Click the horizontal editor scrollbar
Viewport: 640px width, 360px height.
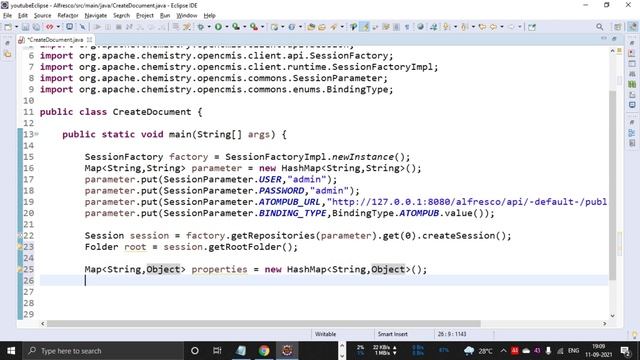(263, 324)
